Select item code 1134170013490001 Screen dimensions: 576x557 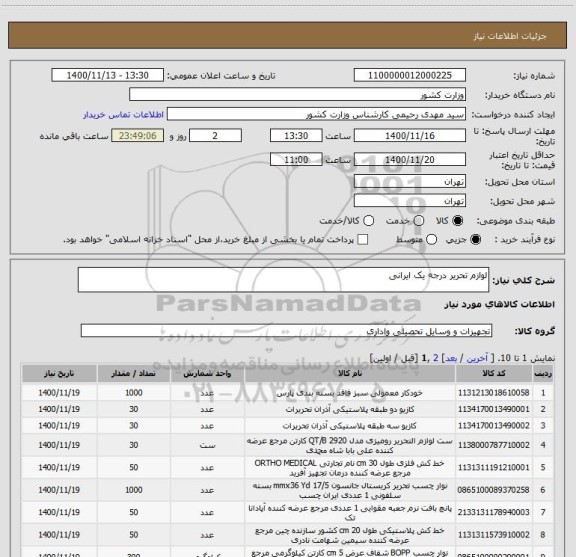click(x=494, y=409)
